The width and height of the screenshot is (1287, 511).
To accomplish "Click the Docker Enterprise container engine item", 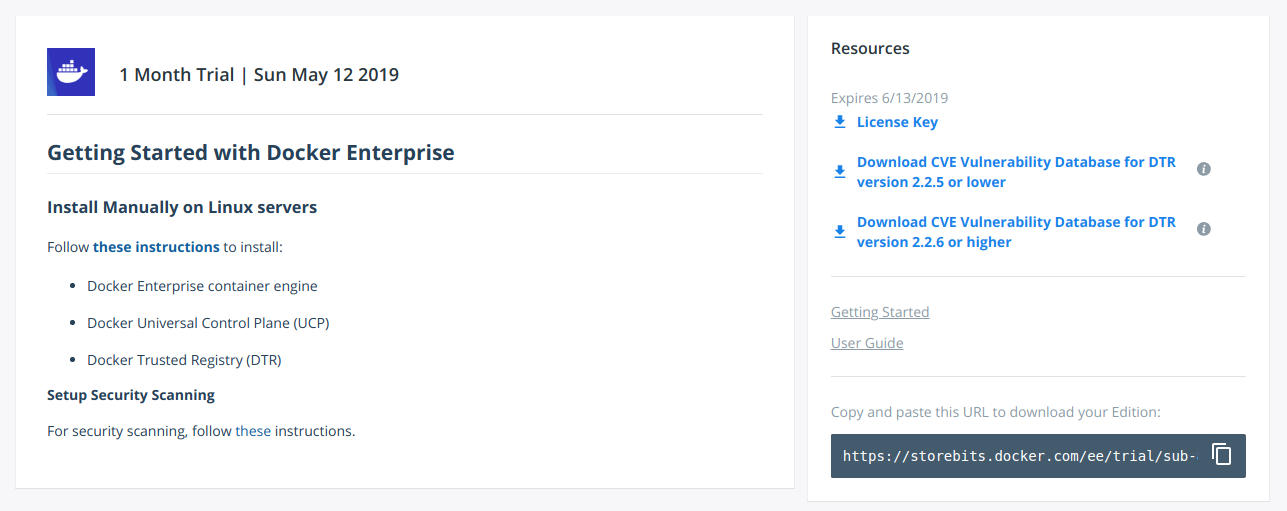I will coord(202,286).
